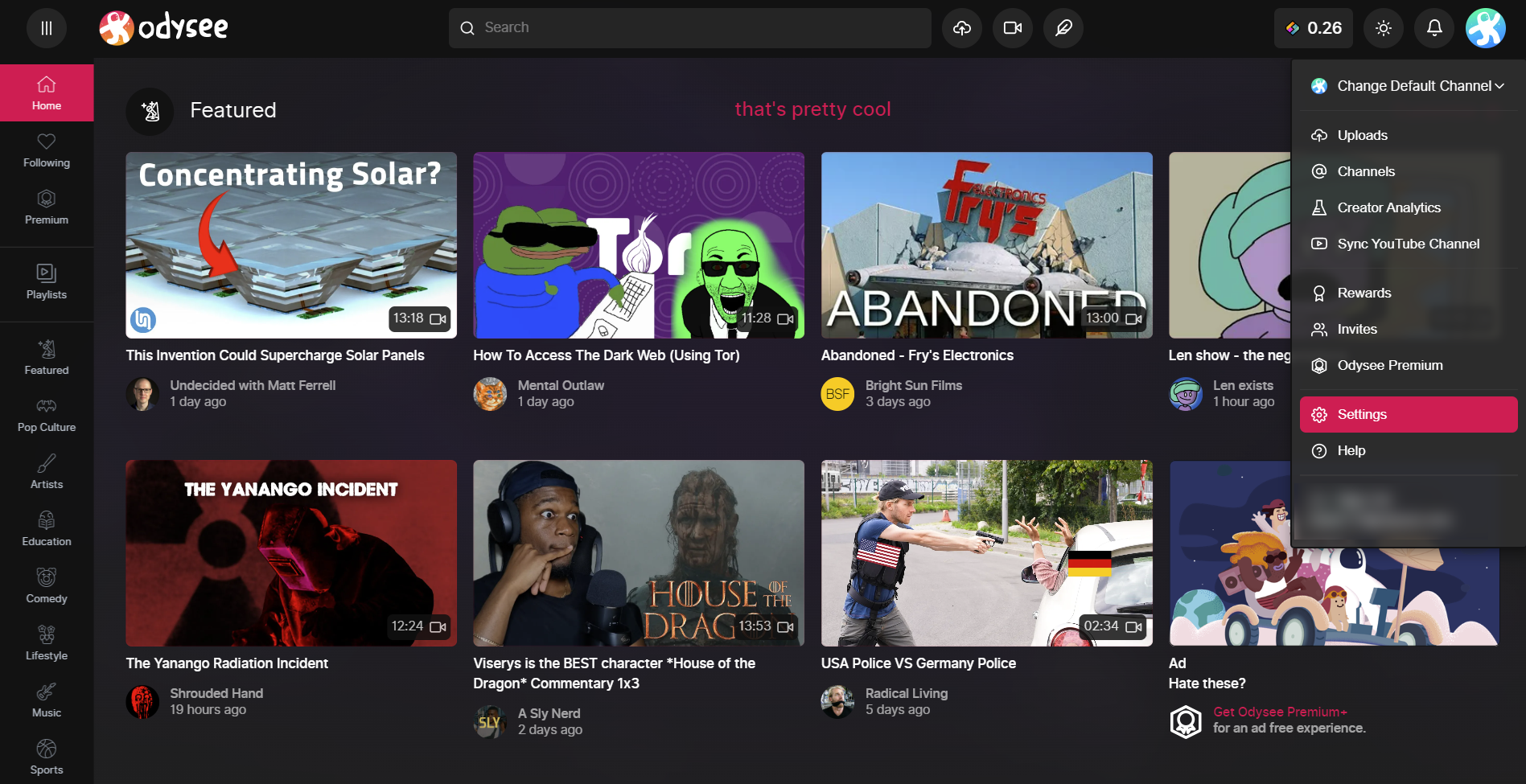1526x784 pixels.
Task: Click the 'that's pretty cool' banner text
Action: 812,109
